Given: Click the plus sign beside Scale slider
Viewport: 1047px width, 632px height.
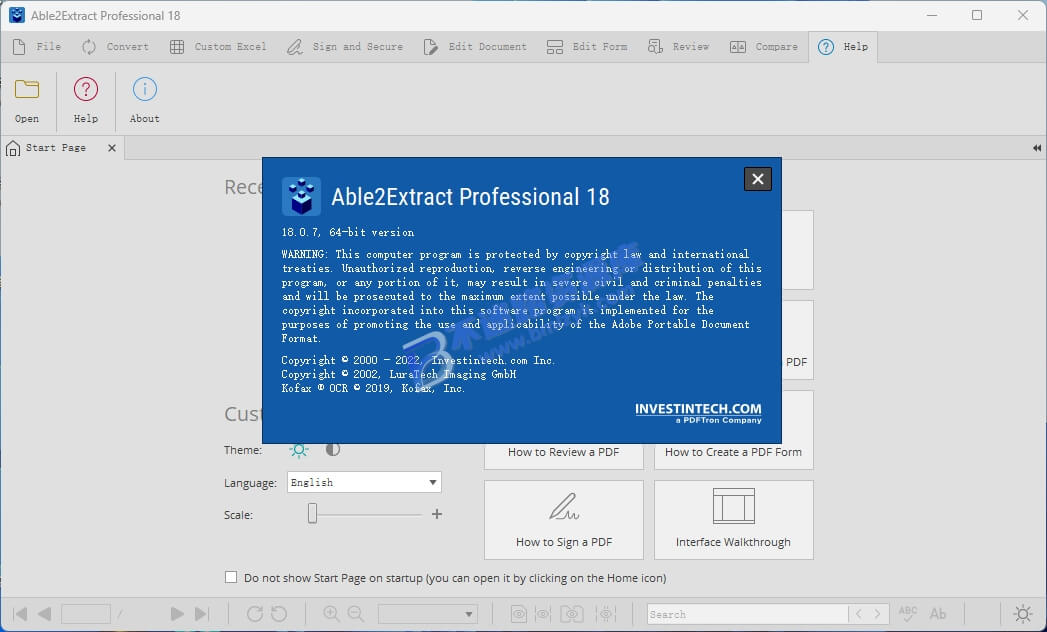Looking at the screenshot, I should 437,514.
